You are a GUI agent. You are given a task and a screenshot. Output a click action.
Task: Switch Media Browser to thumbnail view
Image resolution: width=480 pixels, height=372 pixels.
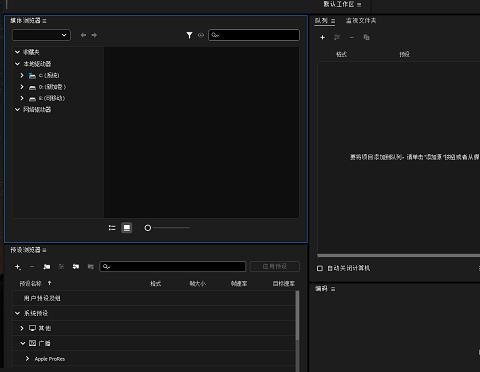[x=127, y=228]
